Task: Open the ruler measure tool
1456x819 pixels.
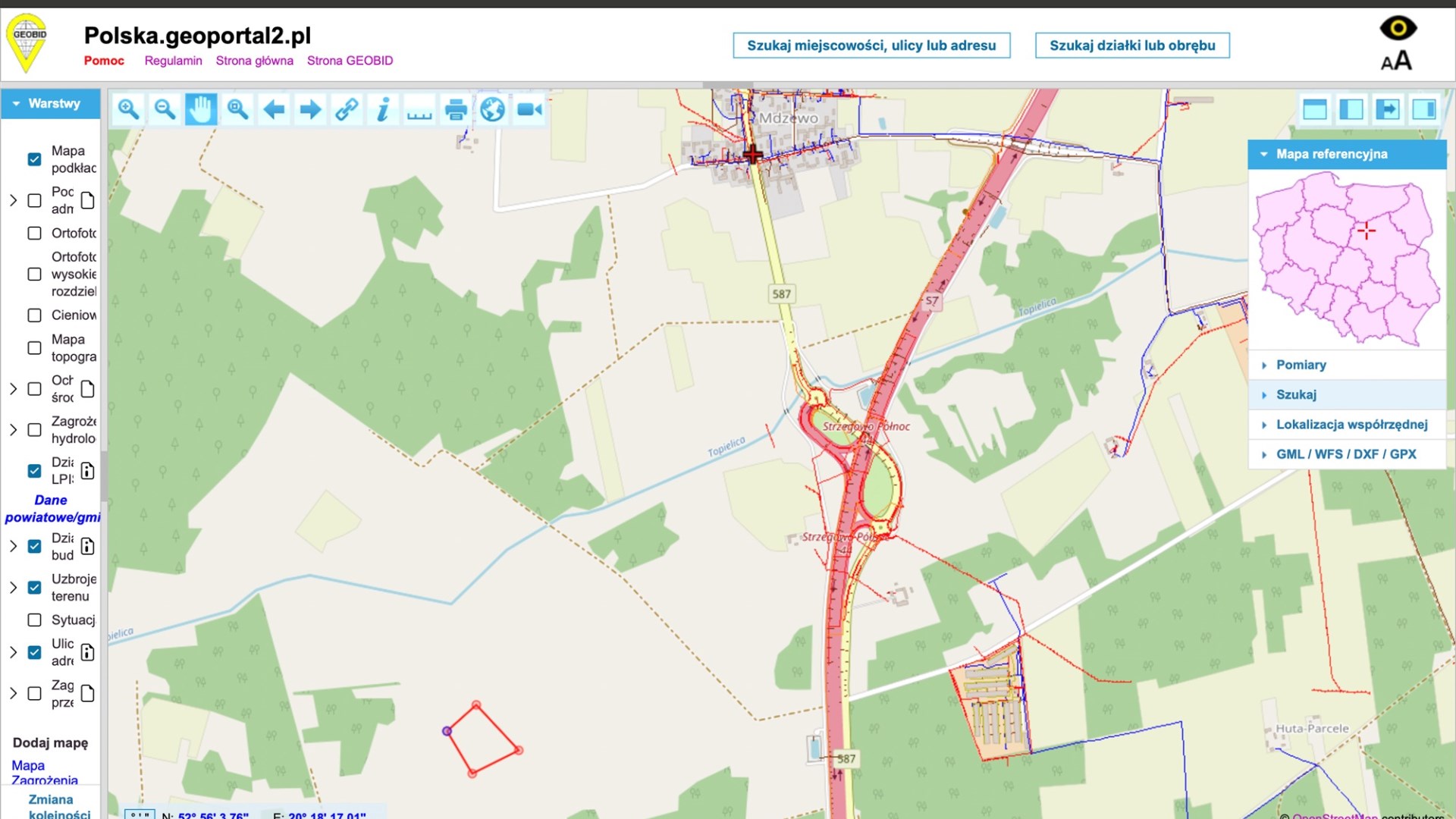Action: click(x=419, y=109)
